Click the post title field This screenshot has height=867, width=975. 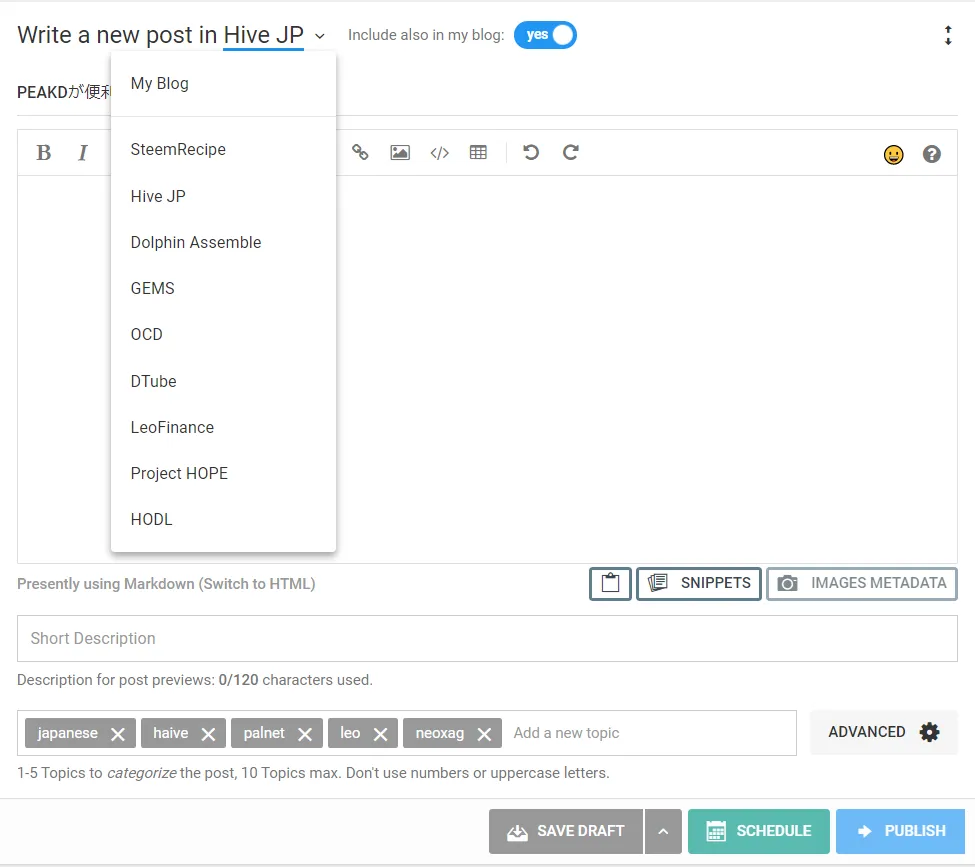point(487,92)
